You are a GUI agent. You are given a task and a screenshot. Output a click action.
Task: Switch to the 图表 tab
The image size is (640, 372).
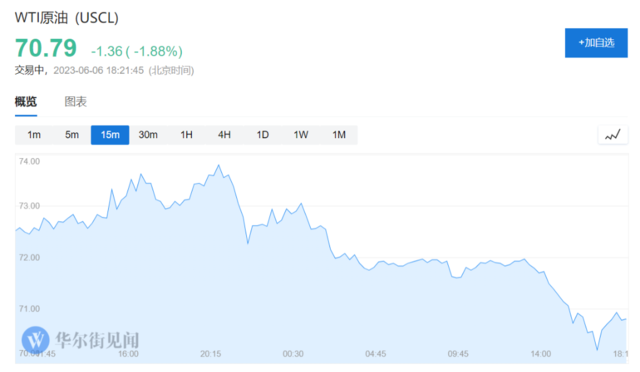76,102
